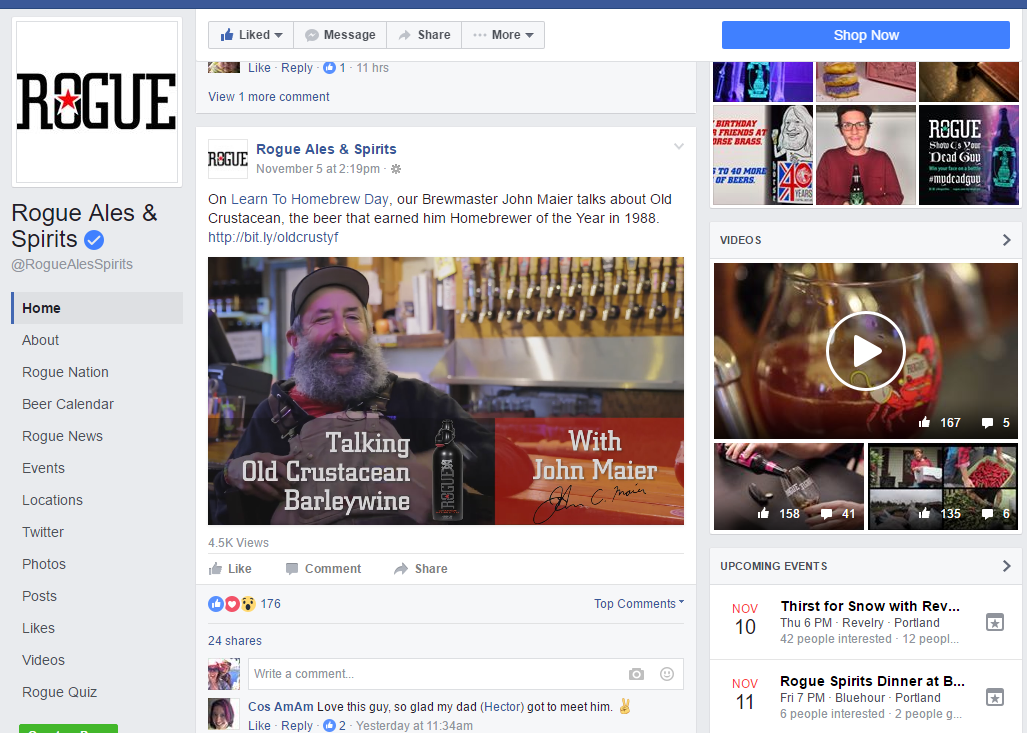Click the like count icon on Cos AmAm comment

329,725
